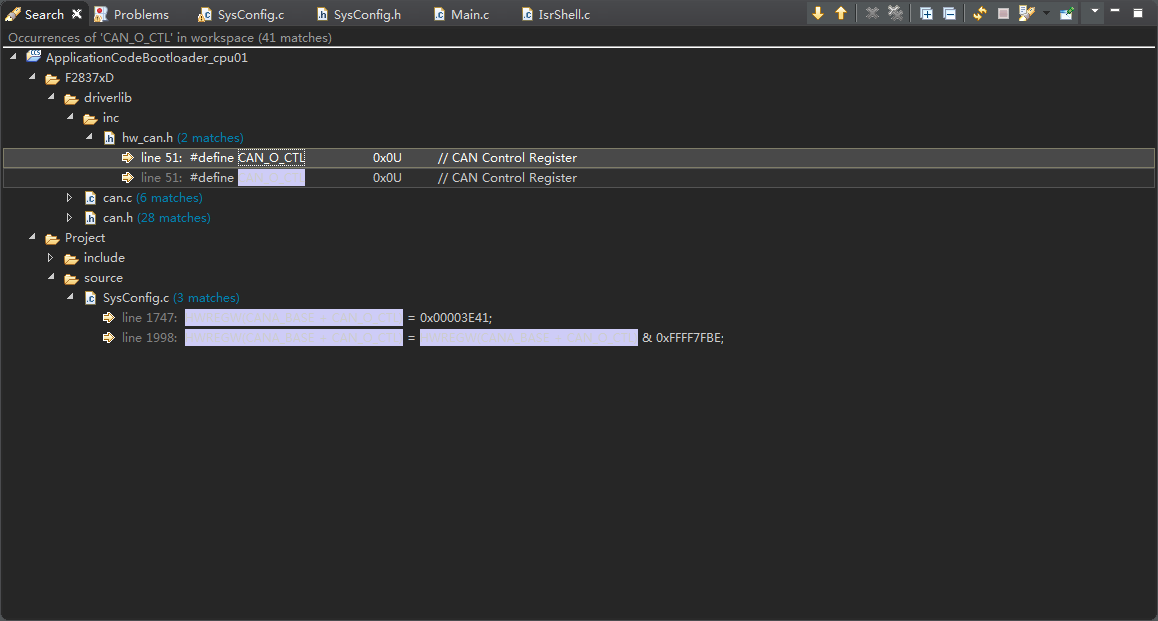Collapse the inc folder
Screen dimensions: 1158x621
pyautogui.click(x=71, y=116)
